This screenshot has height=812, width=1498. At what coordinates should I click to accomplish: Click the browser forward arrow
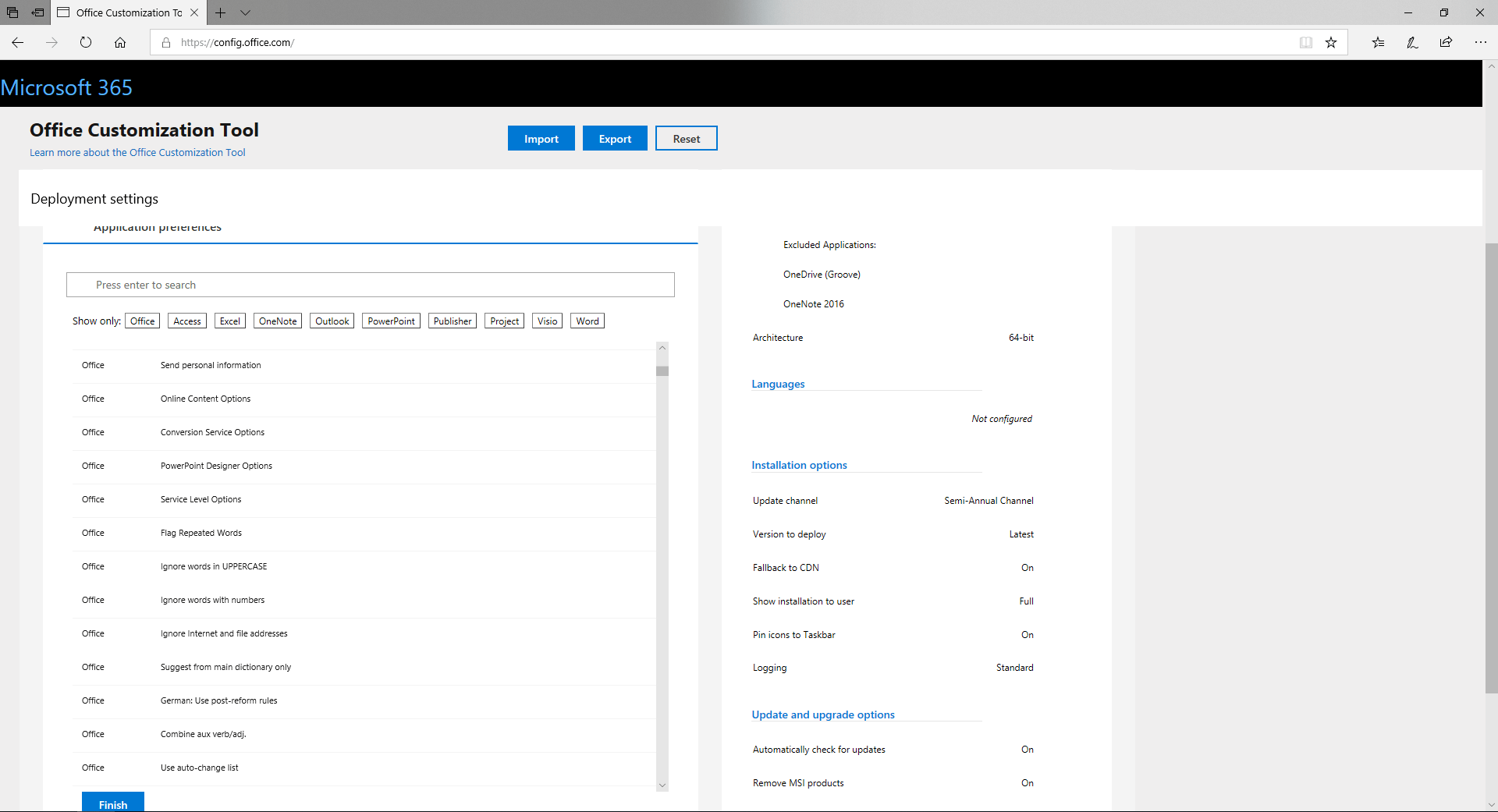click(x=51, y=42)
